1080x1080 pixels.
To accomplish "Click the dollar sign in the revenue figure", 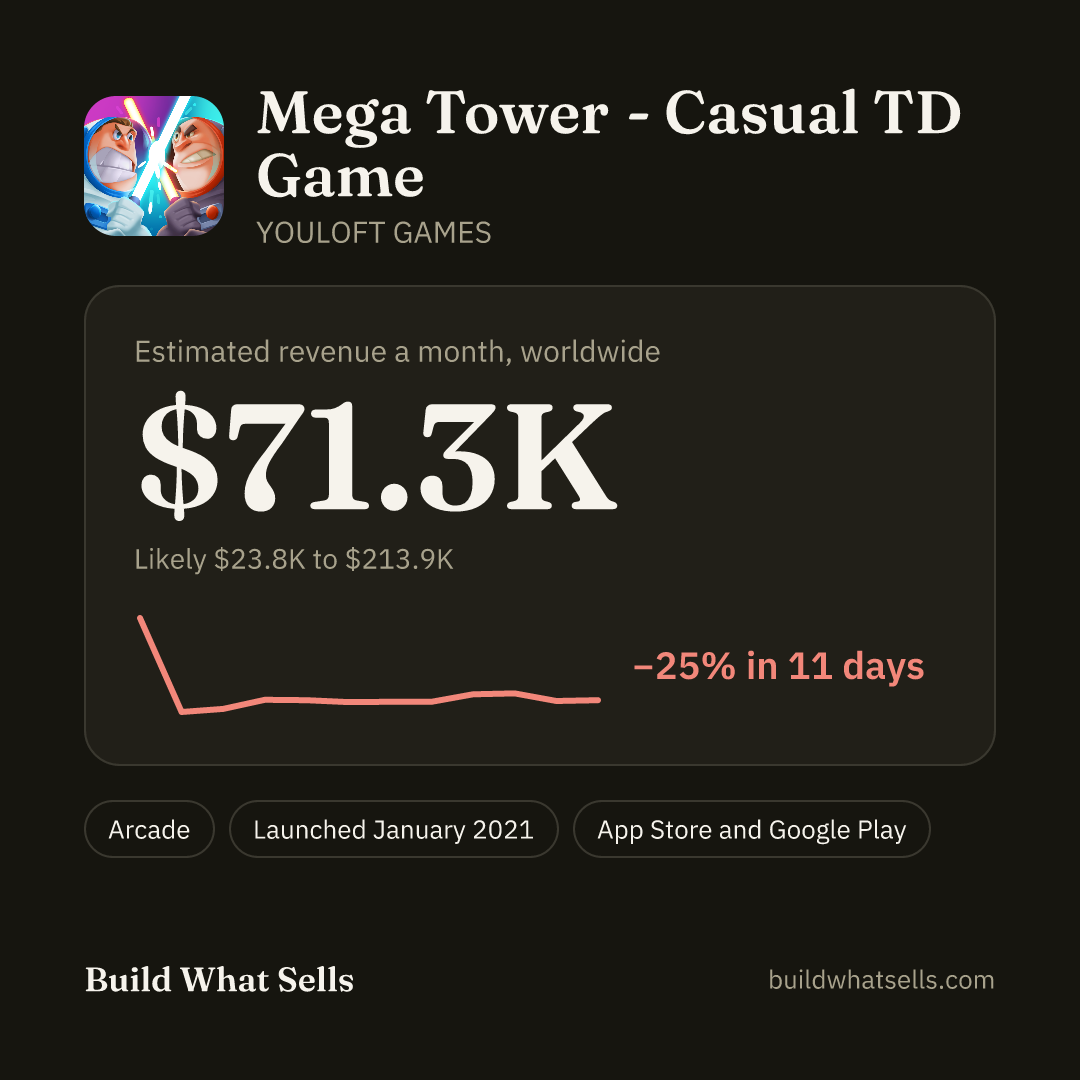I will 179,455.
